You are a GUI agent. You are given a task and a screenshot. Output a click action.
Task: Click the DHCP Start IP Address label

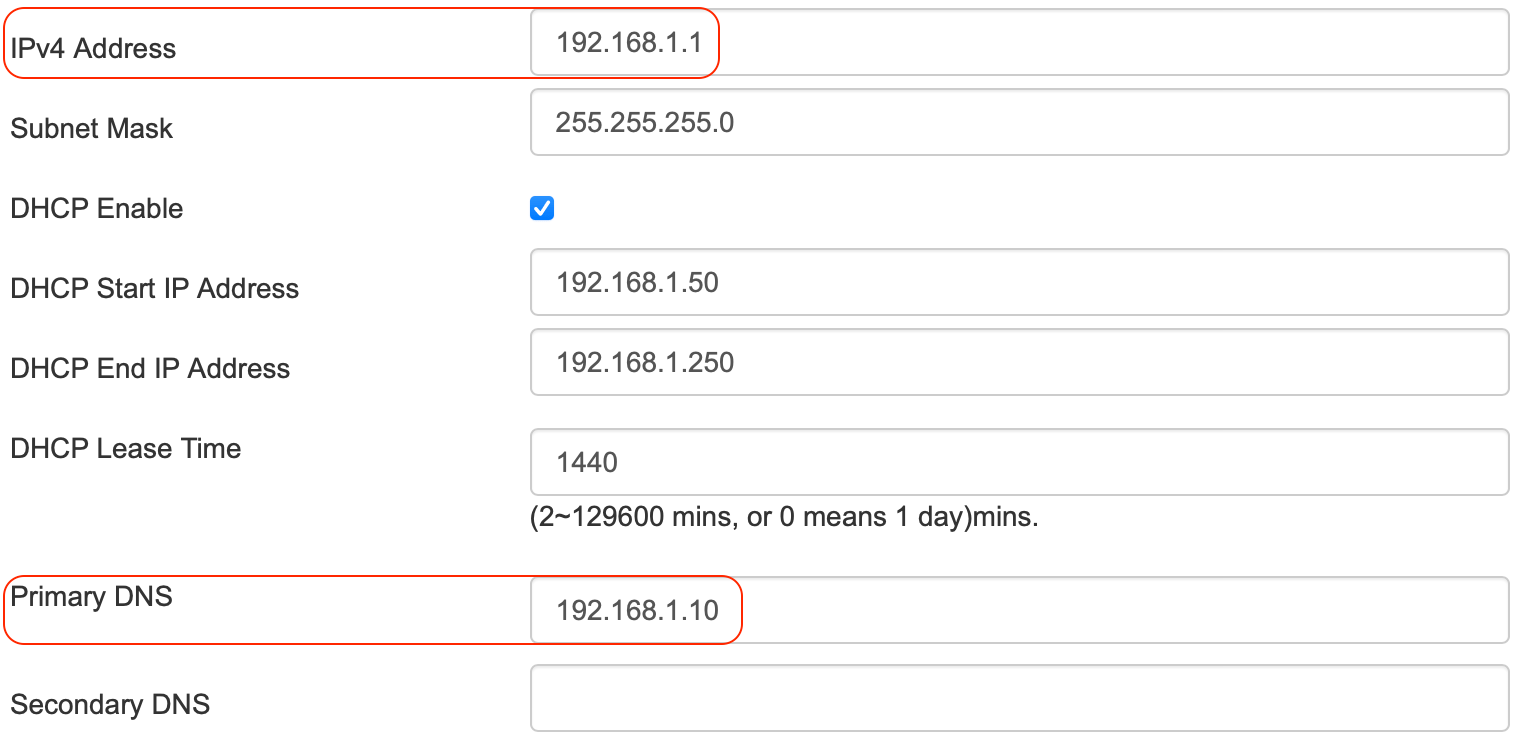click(154, 288)
